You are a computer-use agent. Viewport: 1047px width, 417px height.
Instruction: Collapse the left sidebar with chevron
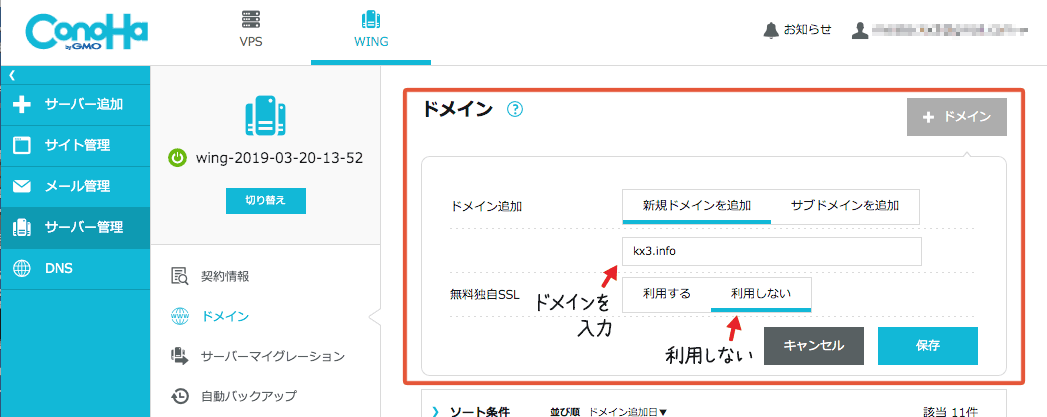[11, 76]
